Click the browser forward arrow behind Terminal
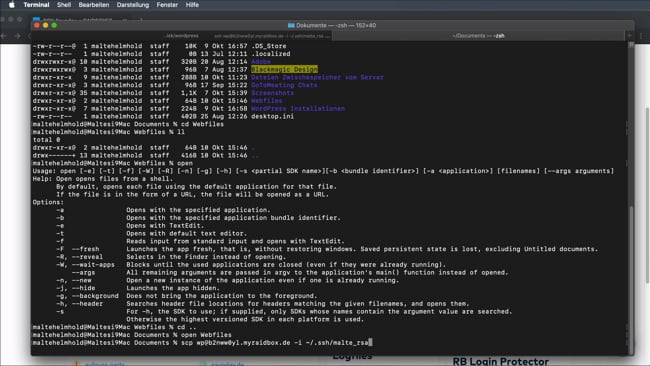The height and width of the screenshot is (366, 650). point(17,36)
